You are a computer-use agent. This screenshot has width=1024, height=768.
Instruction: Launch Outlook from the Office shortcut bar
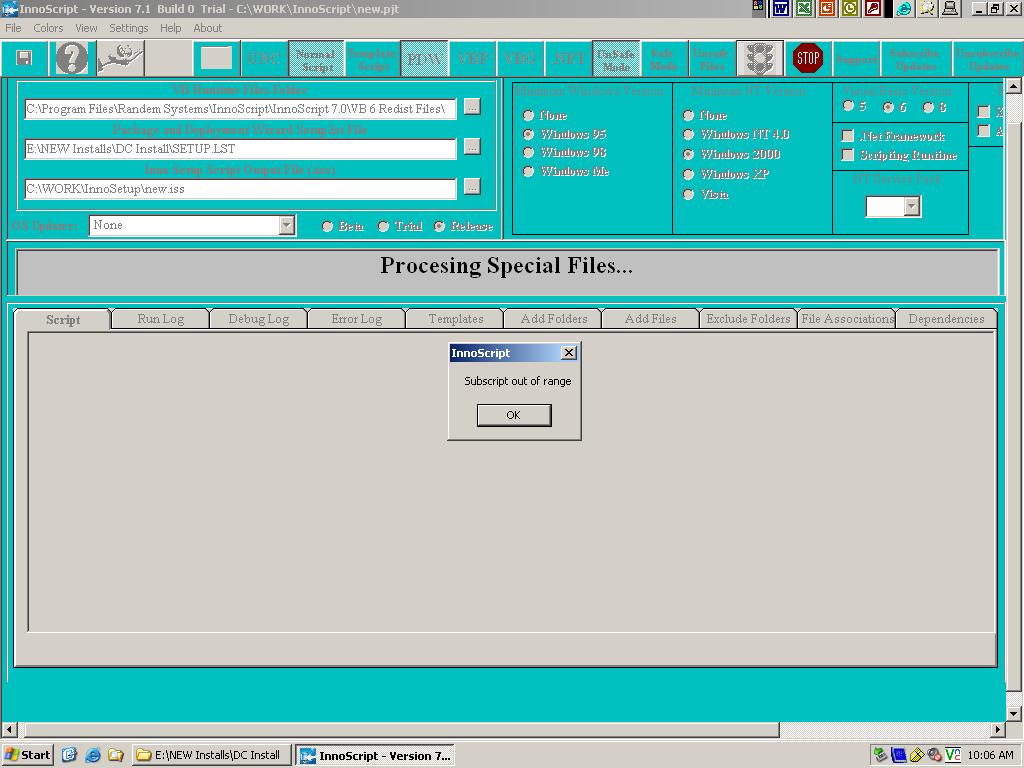coord(850,8)
